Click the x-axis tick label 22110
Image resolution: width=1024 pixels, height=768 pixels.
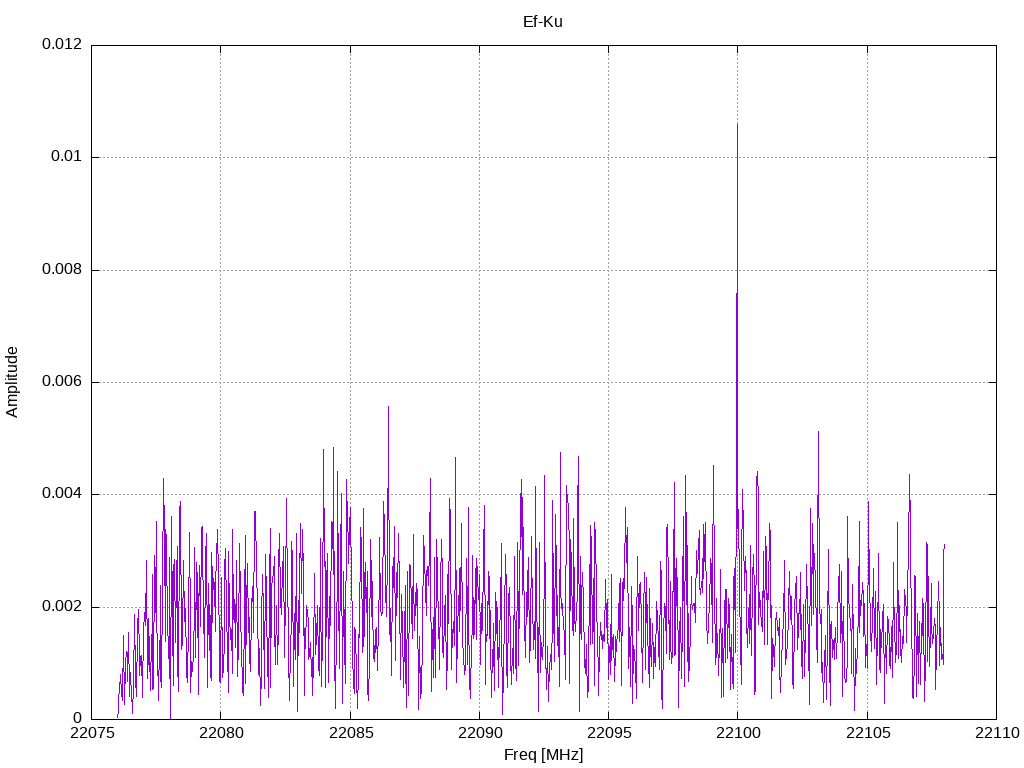[x=997, y=733]
